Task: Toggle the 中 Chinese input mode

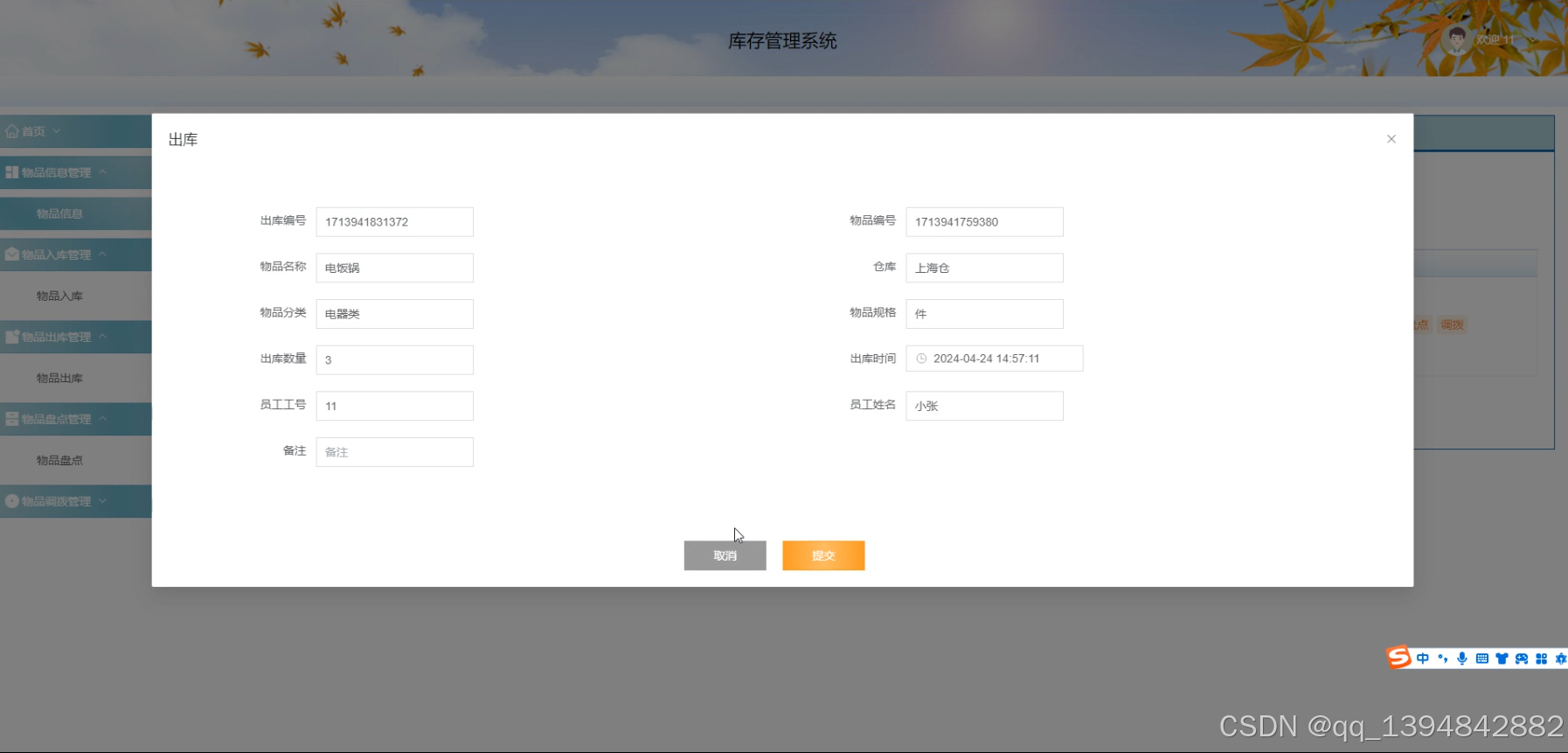Action: pyautogui.click(x=1423, y=659)
